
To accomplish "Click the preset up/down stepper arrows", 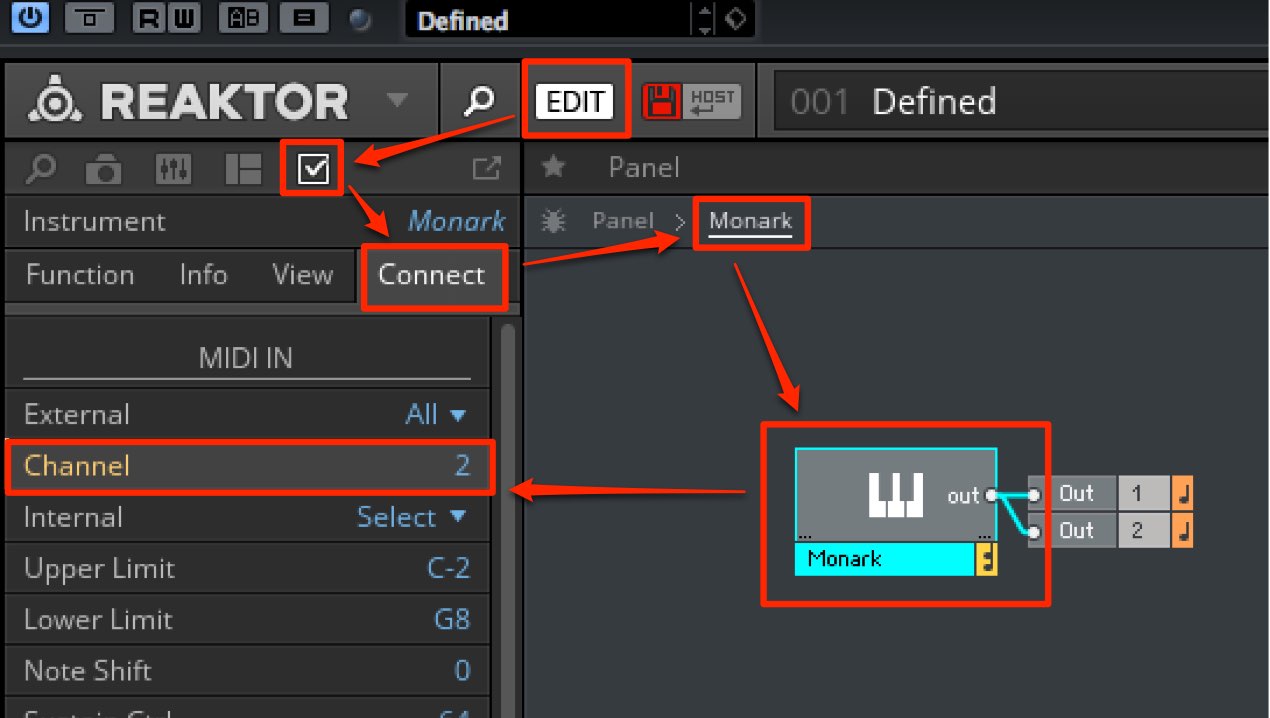I will [x=705, y=20].
